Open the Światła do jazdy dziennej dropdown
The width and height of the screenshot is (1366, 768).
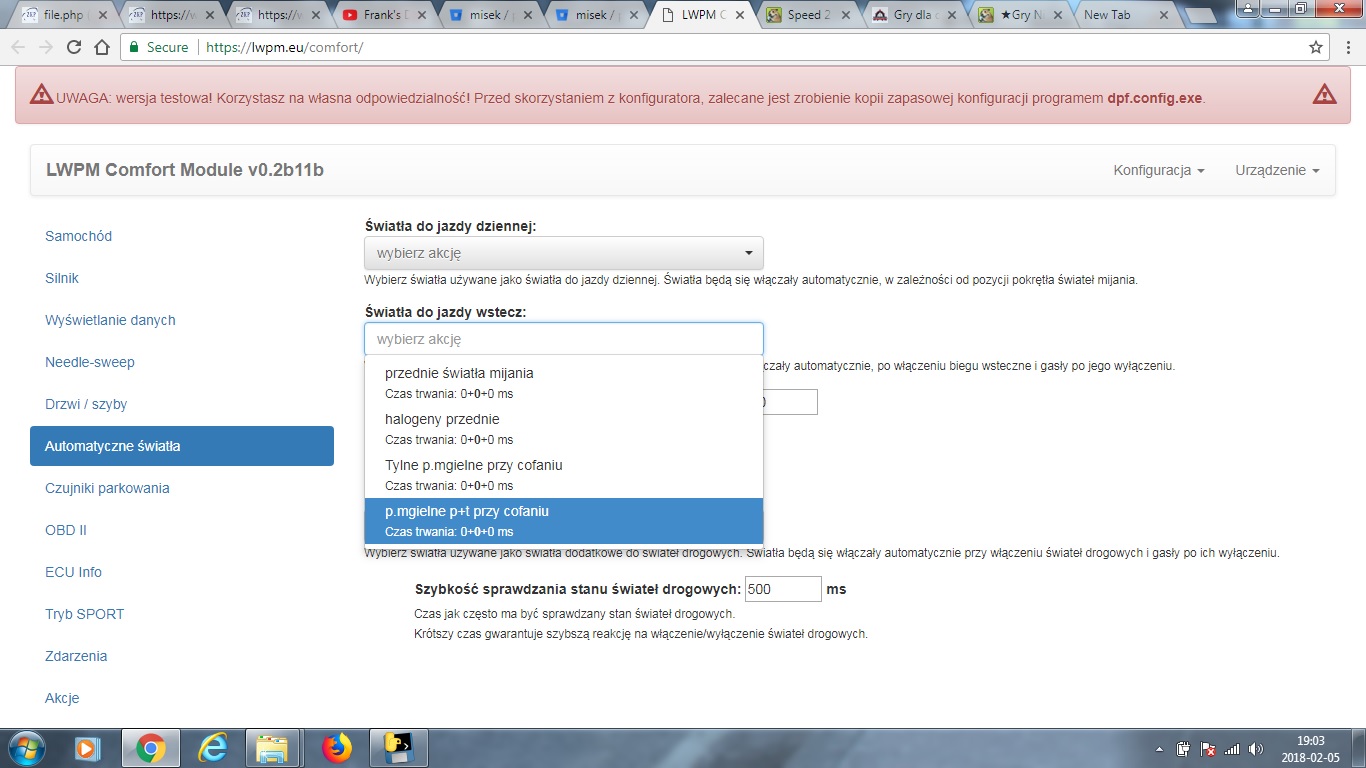[x=563, y=253]
